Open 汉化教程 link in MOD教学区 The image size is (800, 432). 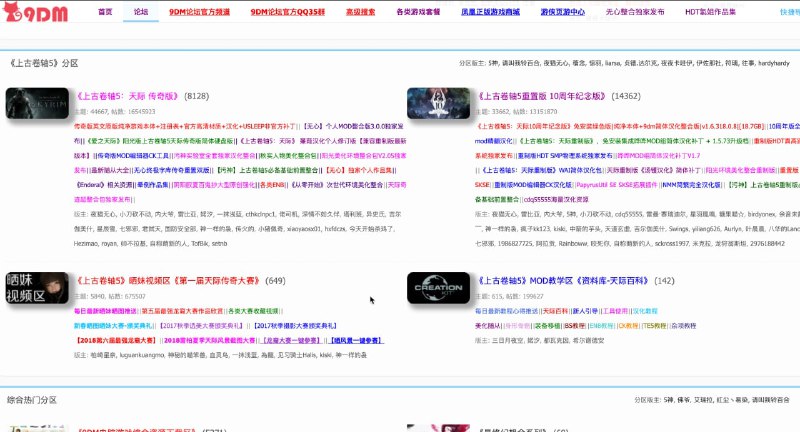click(x=645, y=311)
